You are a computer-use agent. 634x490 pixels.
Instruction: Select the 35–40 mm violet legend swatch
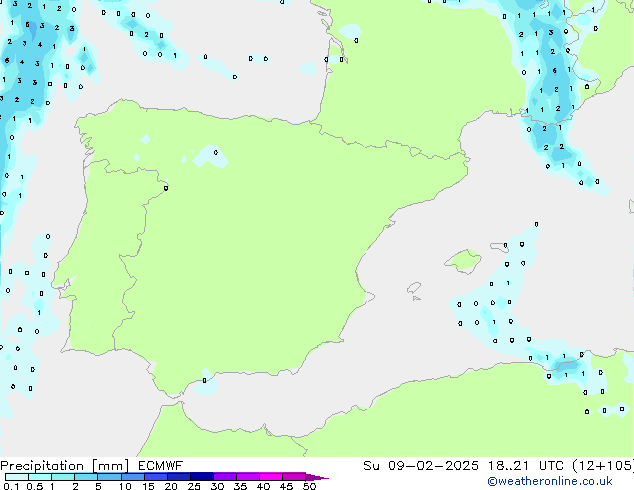[247, 477]
